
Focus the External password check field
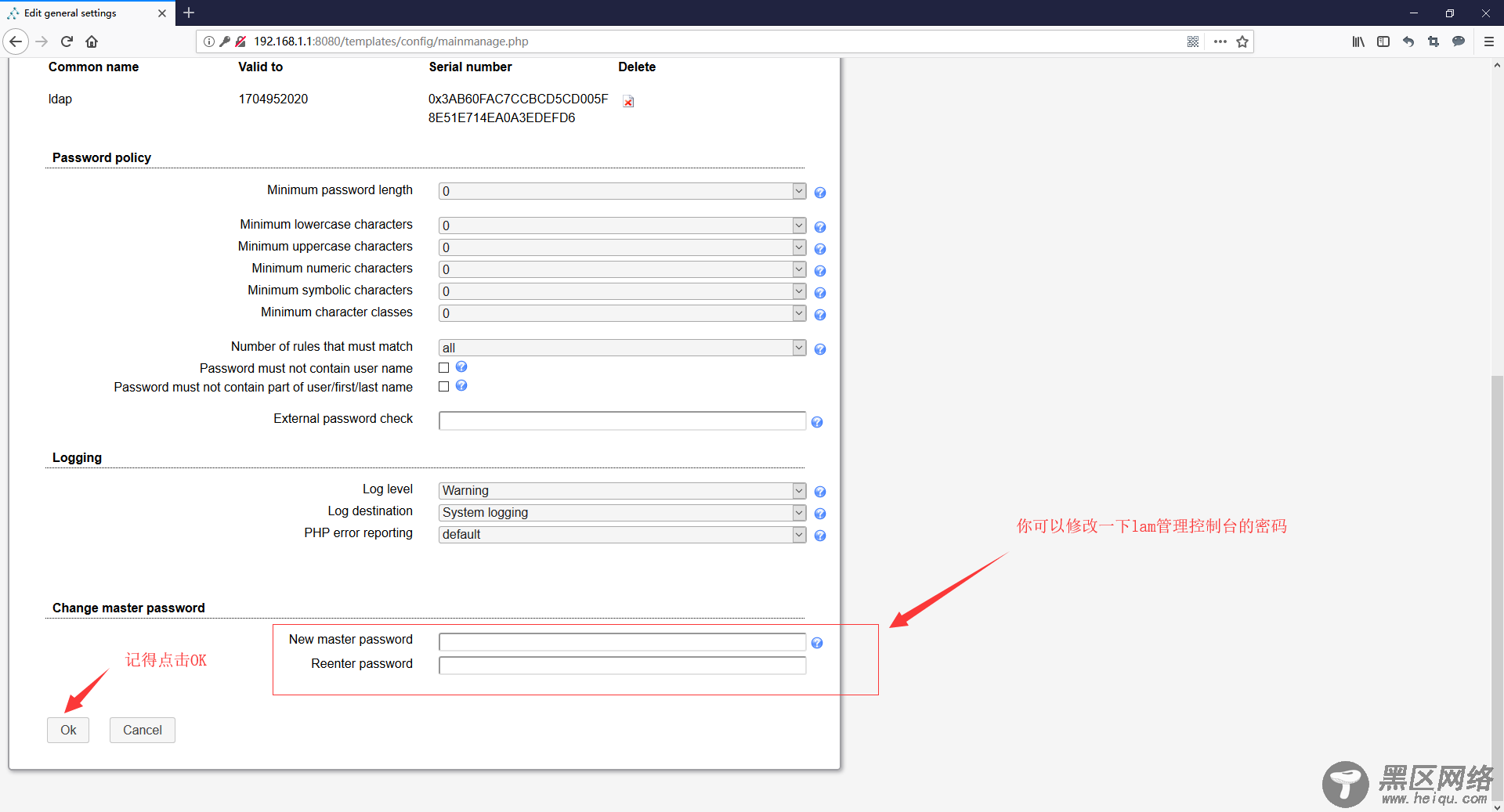pyautogui.click(x=622, y=420)
